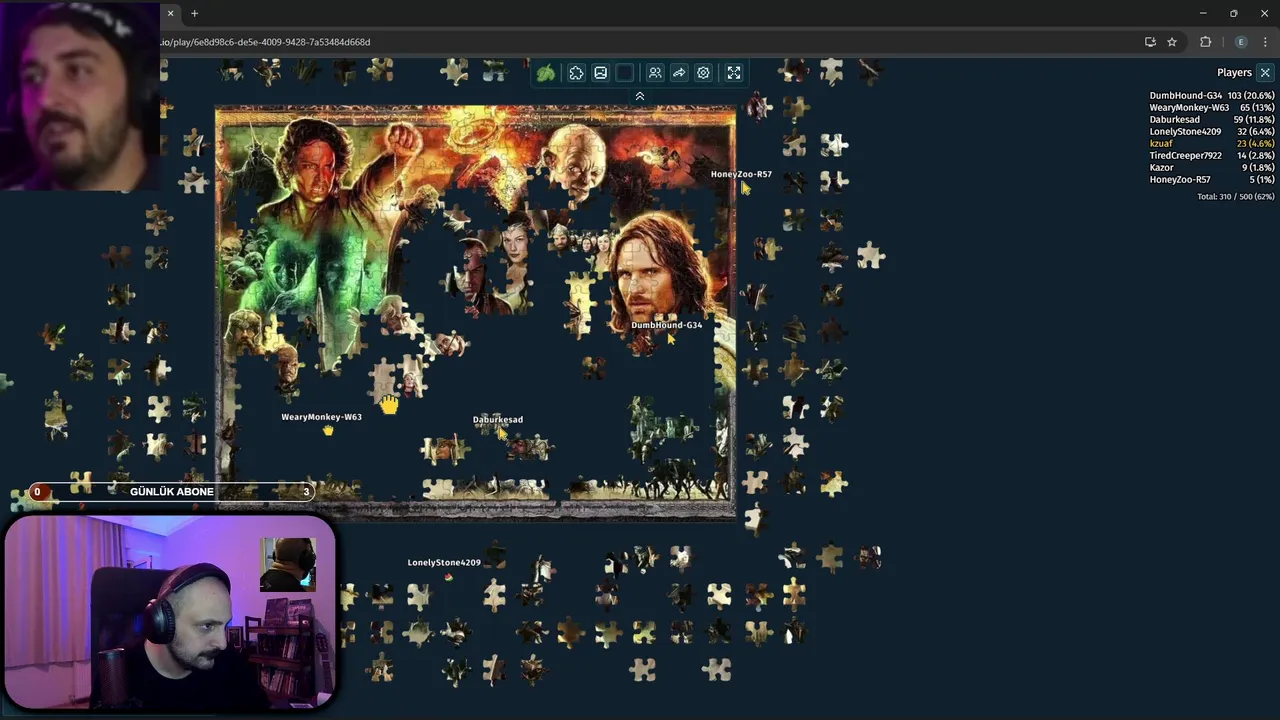This screenshot has height=720, width=1280.
Task: Click the Players panel heading
Action: point(1234,73)
